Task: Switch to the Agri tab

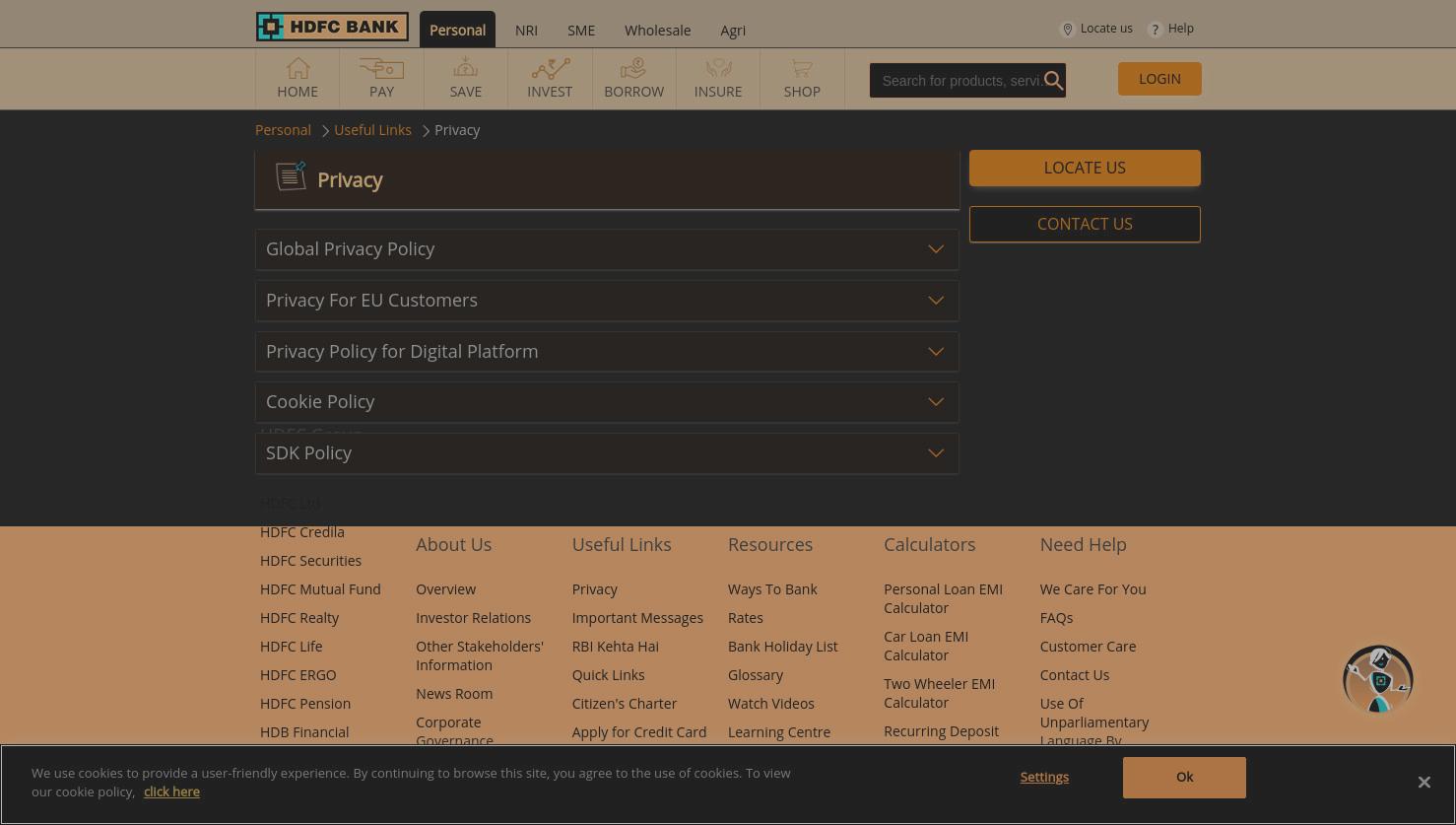Action: pos(733,31)
